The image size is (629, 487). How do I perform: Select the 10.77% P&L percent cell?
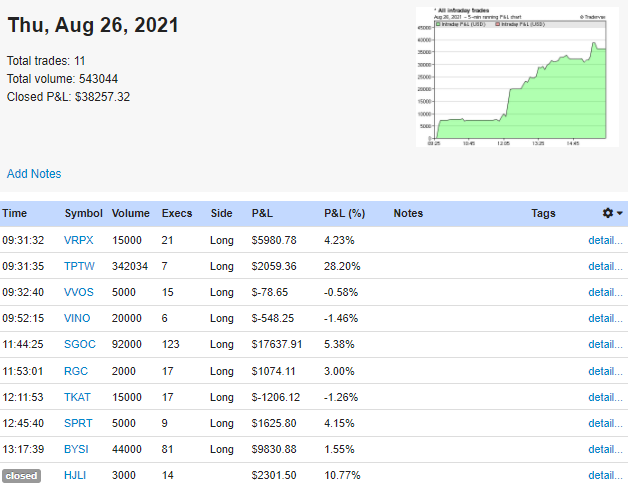click(342, 476)
